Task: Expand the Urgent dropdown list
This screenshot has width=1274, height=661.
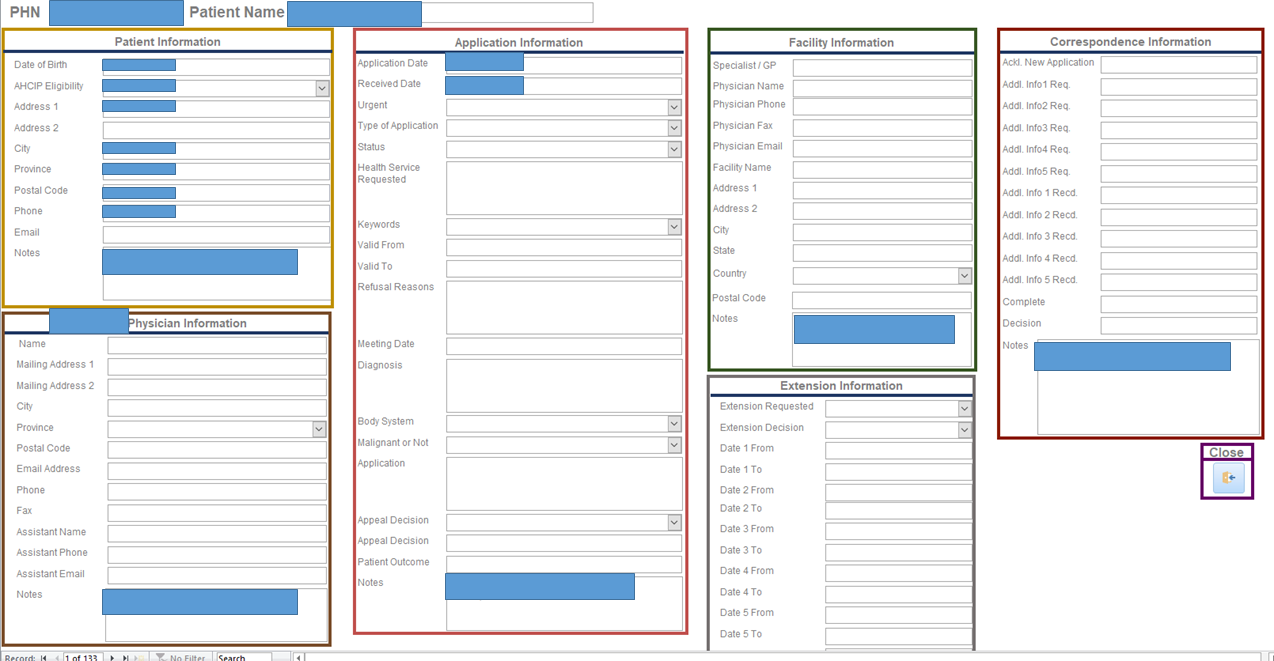Action: pos(674,107)
